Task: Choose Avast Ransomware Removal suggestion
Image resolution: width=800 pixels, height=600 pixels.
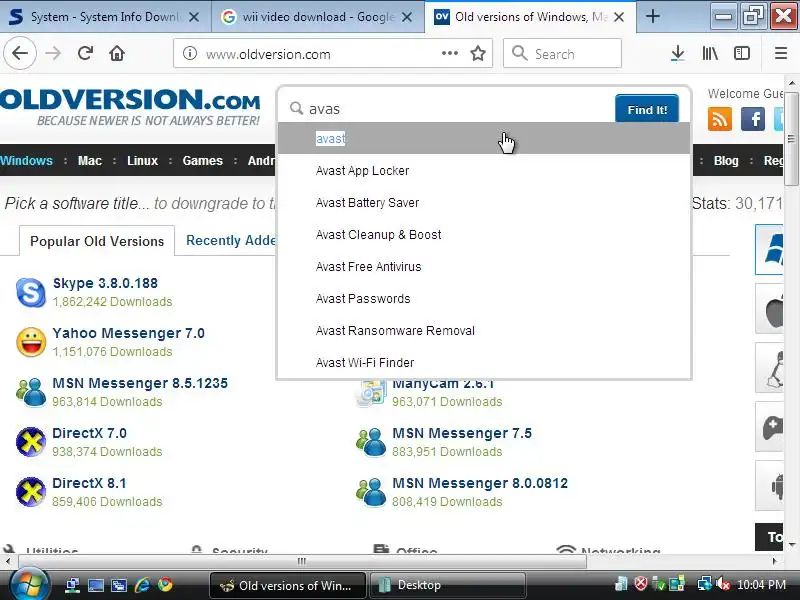Action: pos(484,331)
